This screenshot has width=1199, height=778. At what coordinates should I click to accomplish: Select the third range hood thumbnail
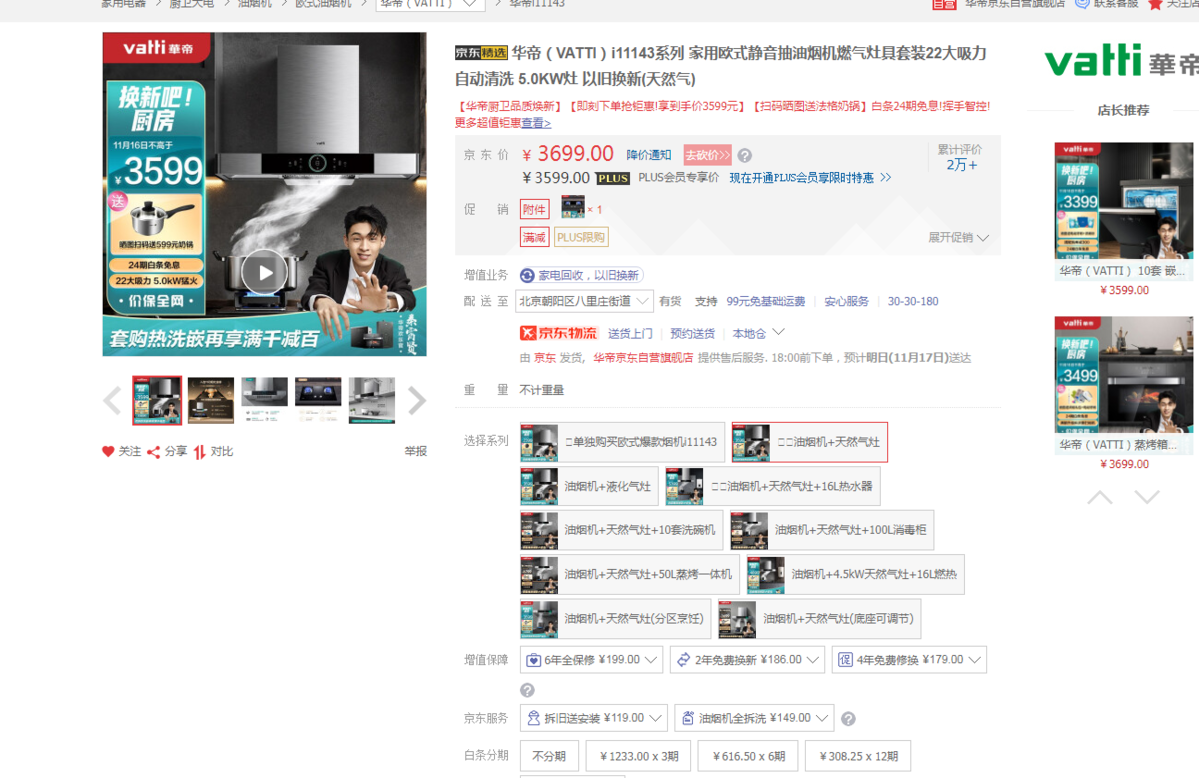point(265,400)
